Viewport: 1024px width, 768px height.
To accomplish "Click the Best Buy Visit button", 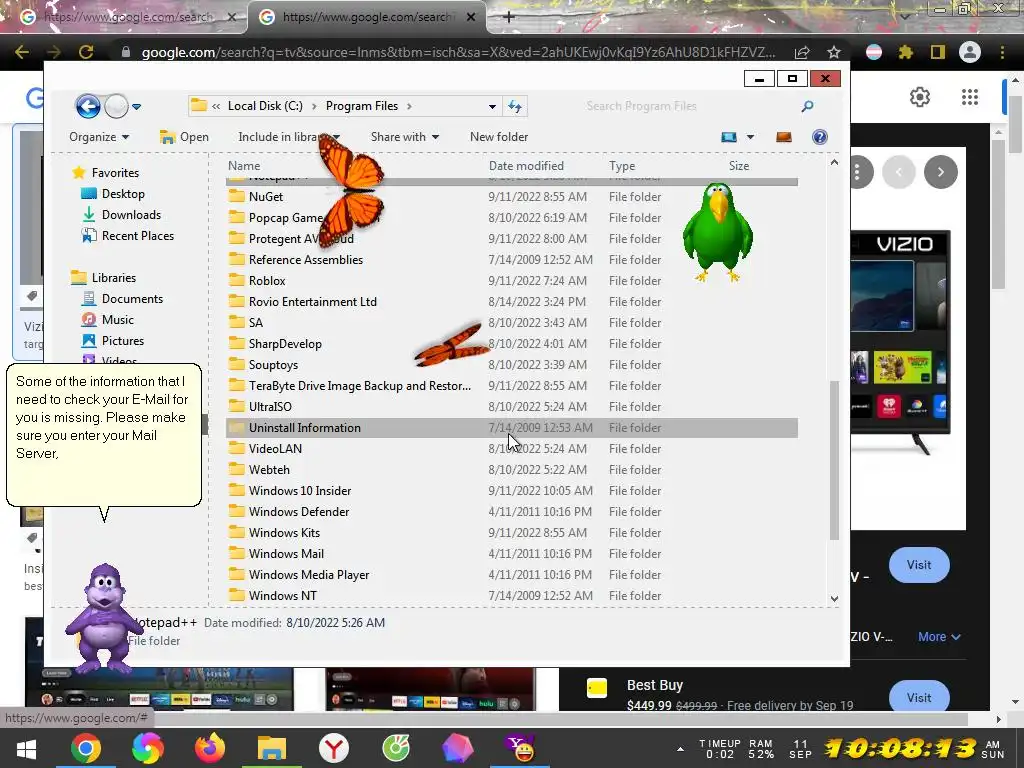I will pyautogui.click(x=919, y=696).
